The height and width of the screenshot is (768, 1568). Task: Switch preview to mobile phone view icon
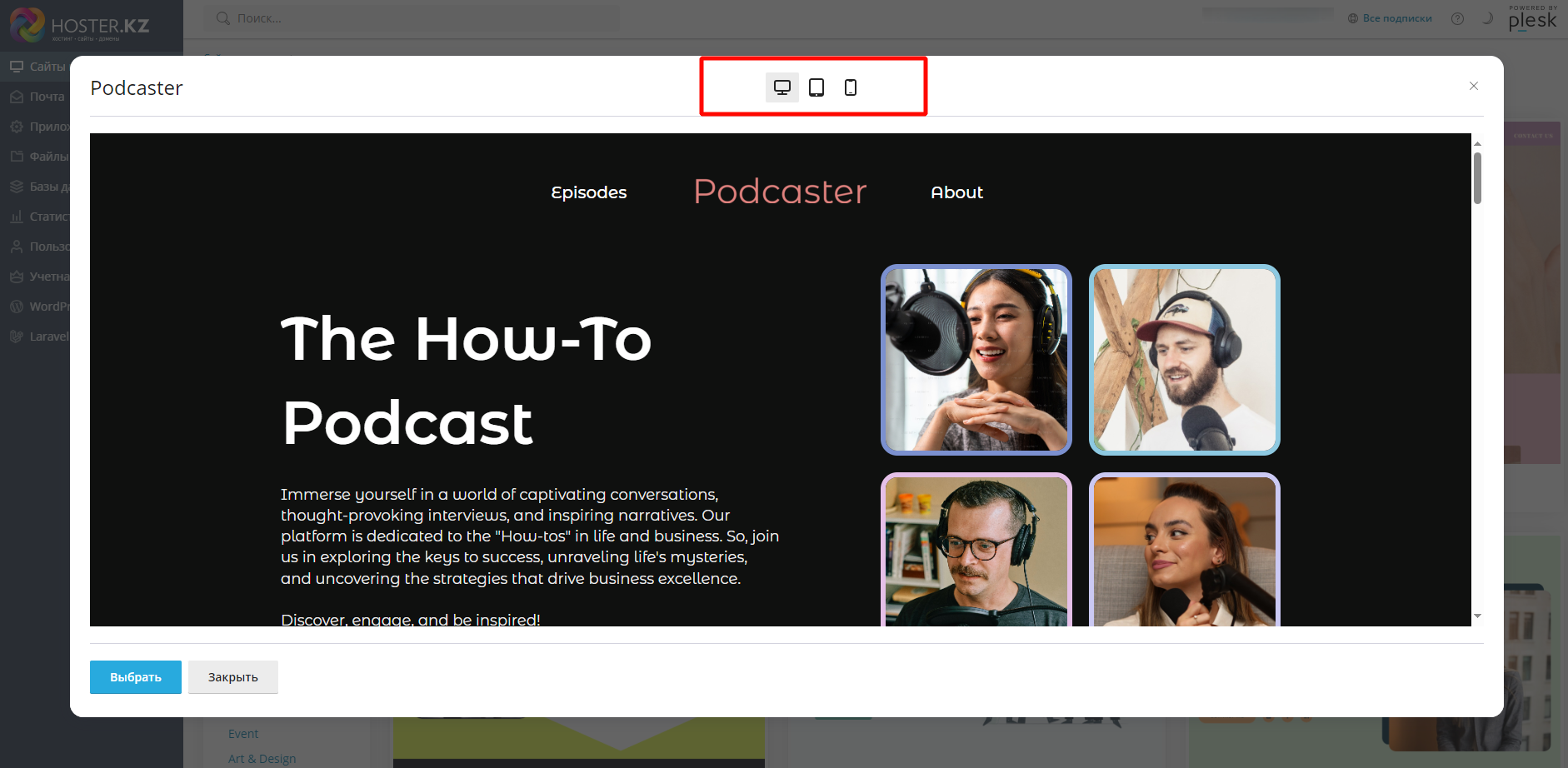(x=851, y=87)
